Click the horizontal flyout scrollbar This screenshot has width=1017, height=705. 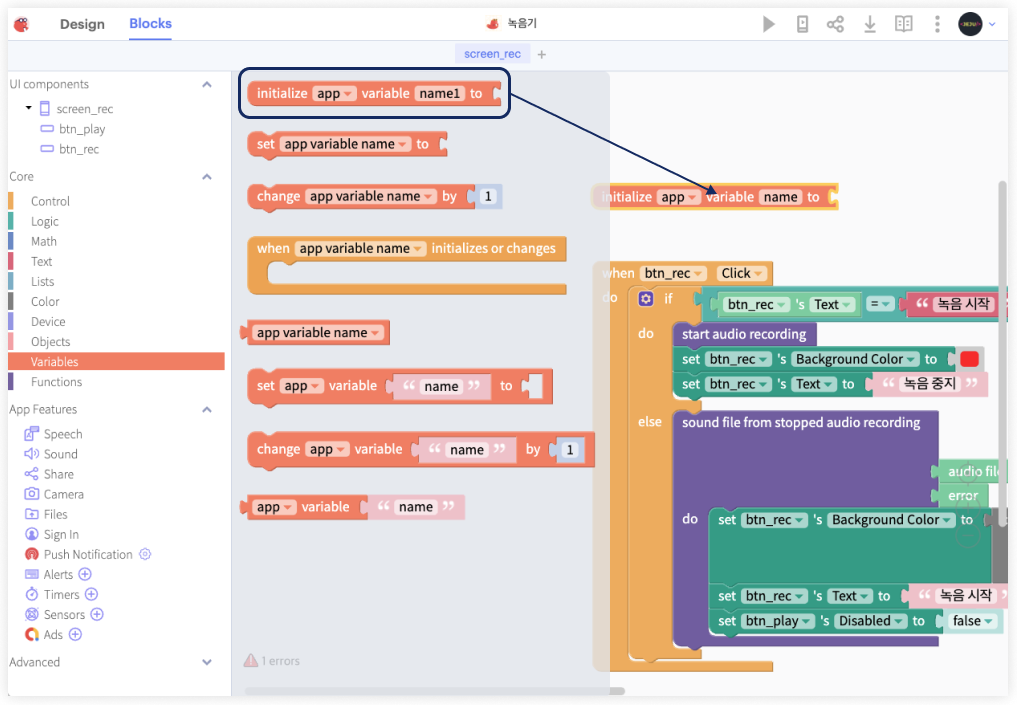[x=435, y=691]
